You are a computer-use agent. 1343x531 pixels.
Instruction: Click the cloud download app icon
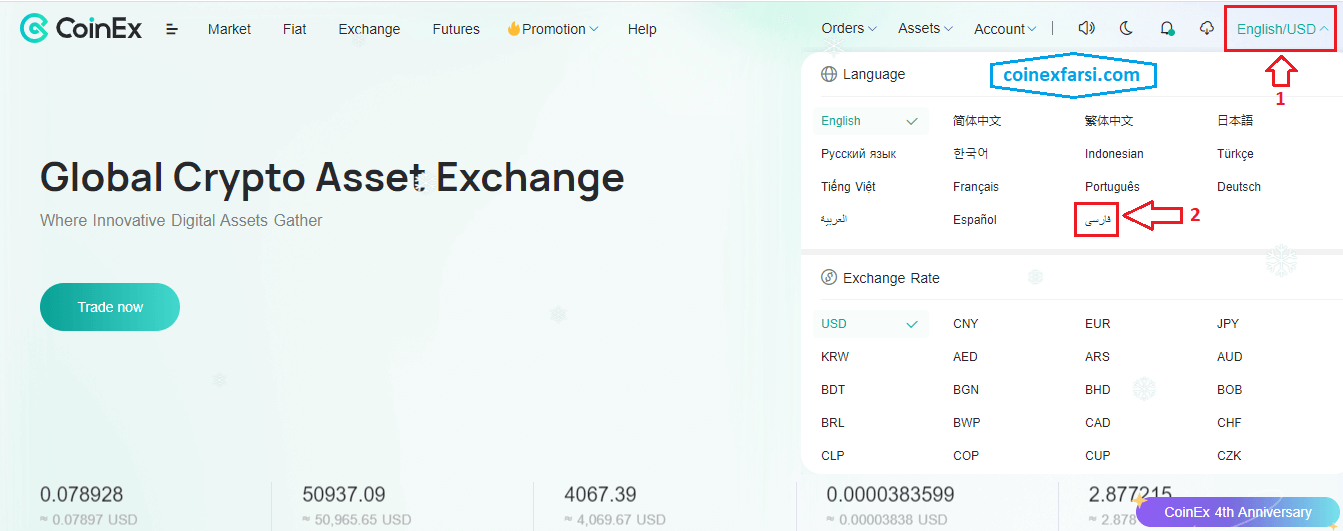coord(1207,29)
